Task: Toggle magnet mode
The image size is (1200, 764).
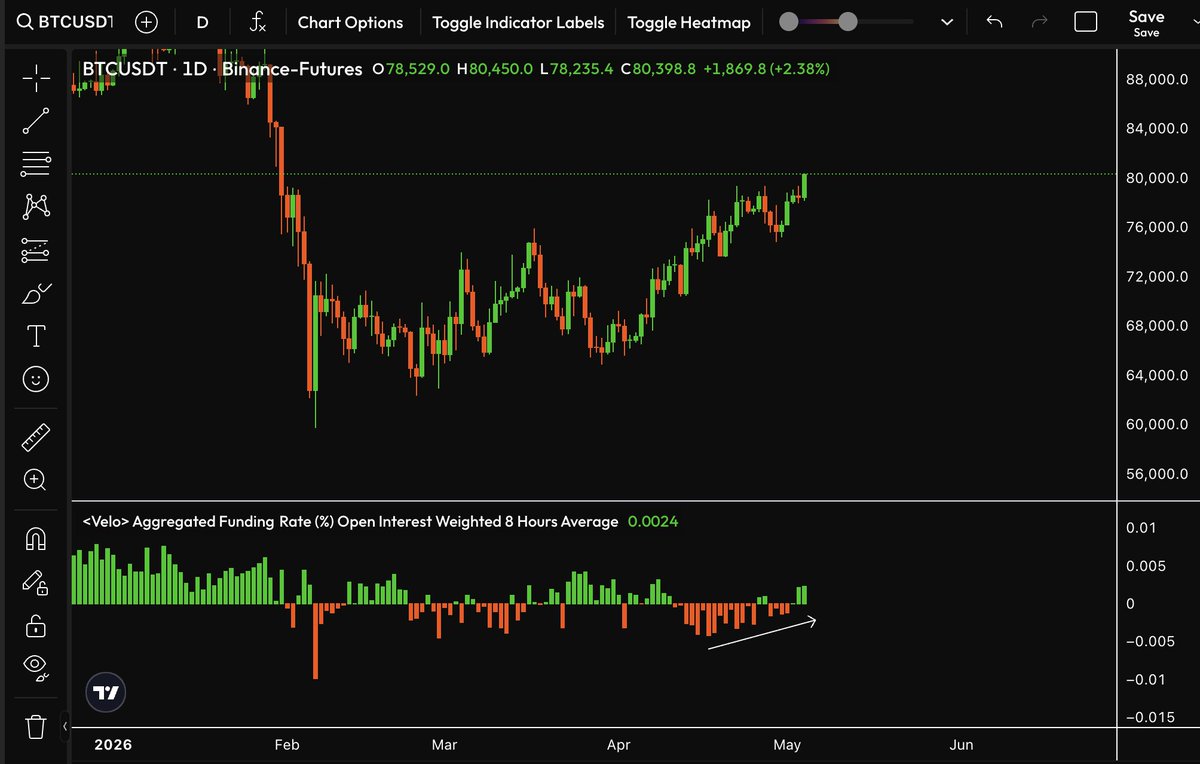Action: click(x=36, y=540)
